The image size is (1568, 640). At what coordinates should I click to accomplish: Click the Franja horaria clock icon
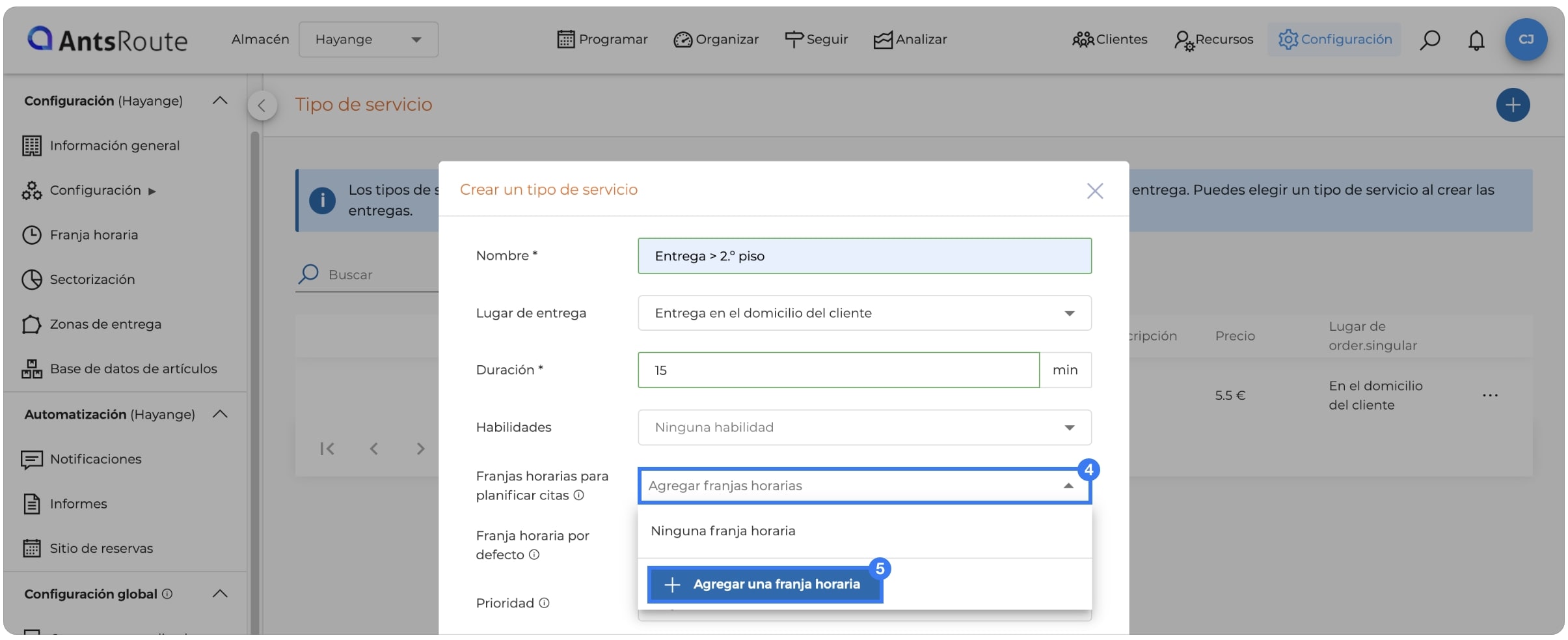31,234
